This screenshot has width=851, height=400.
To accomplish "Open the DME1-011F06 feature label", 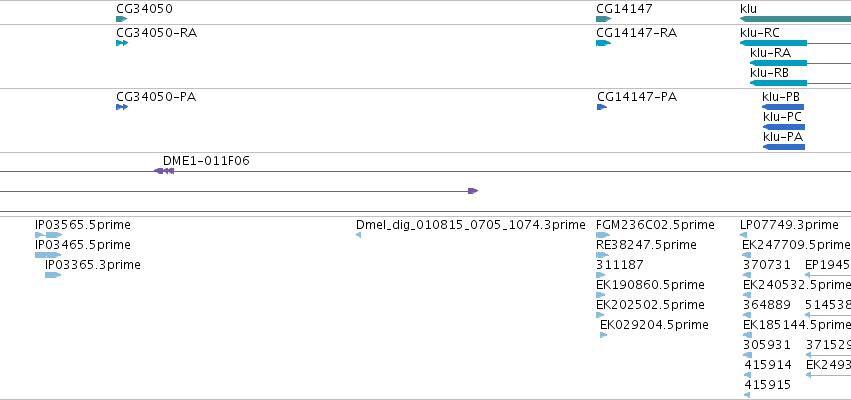I will 206,161.
